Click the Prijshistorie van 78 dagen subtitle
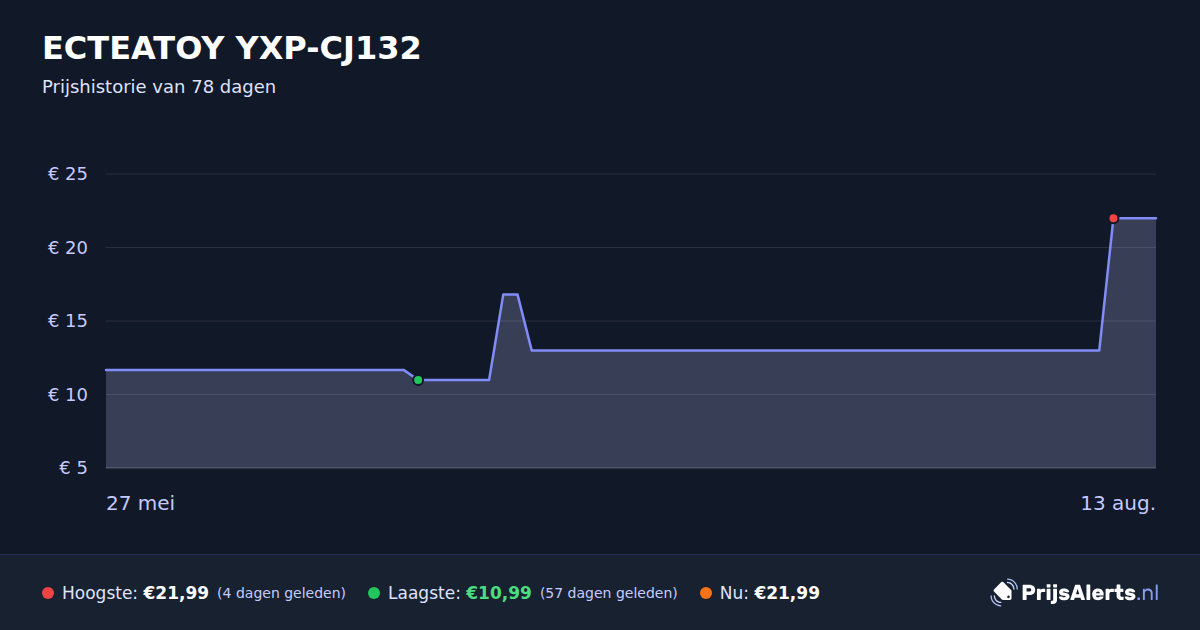The image size is (1200, 630). point(159,87)
